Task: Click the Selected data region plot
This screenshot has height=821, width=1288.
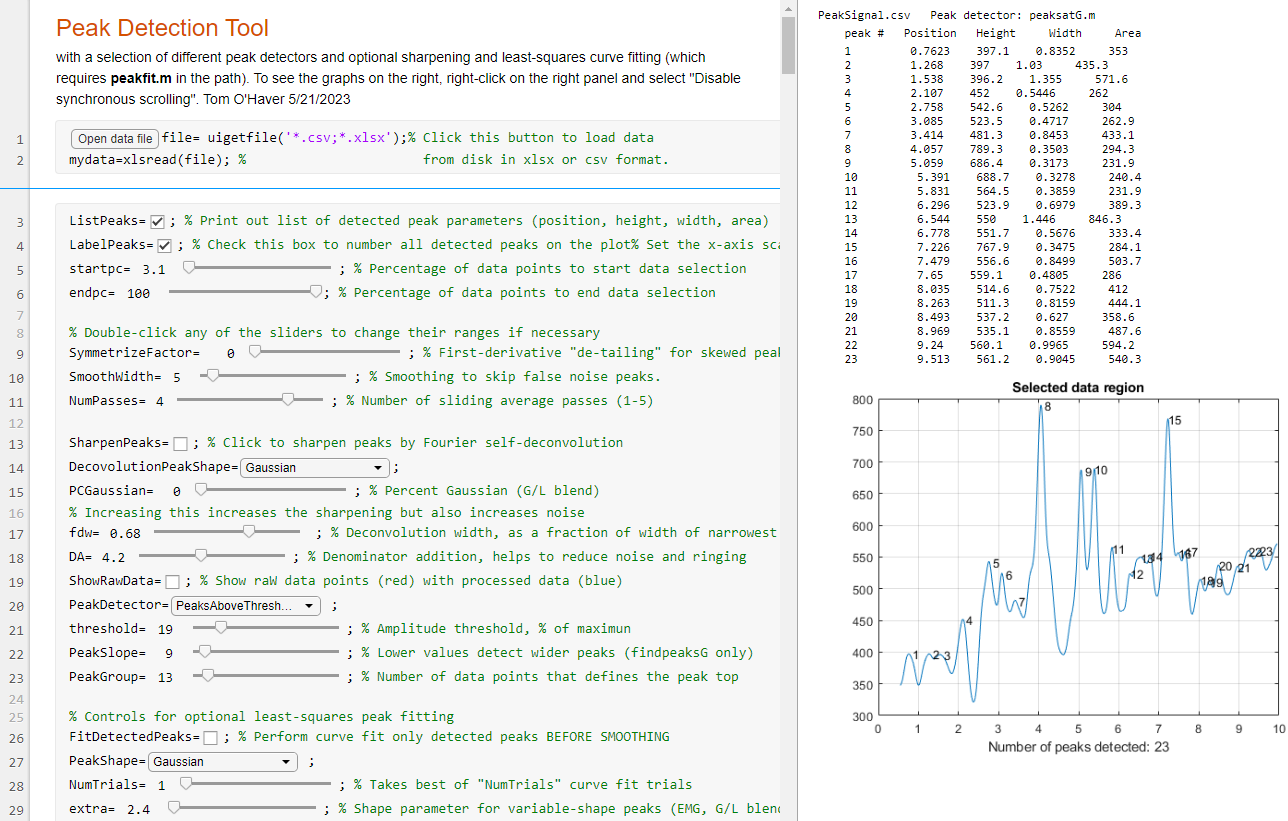Action: point(1077,558)
